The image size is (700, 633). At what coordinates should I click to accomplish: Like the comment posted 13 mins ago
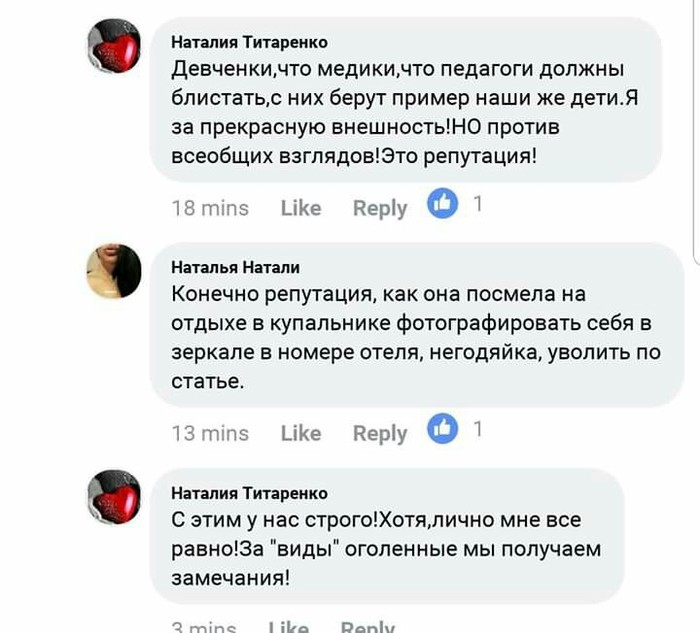301,433
